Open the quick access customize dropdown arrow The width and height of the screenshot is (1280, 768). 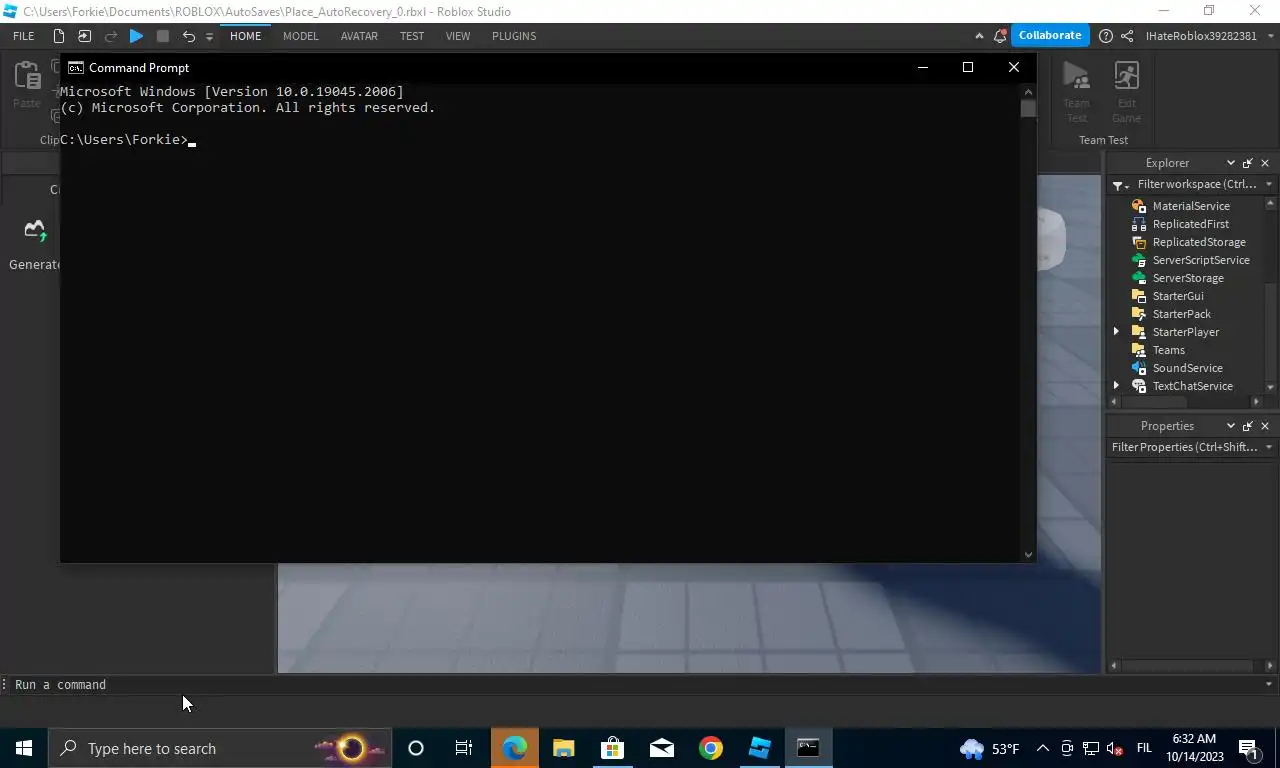pos(209,37)
